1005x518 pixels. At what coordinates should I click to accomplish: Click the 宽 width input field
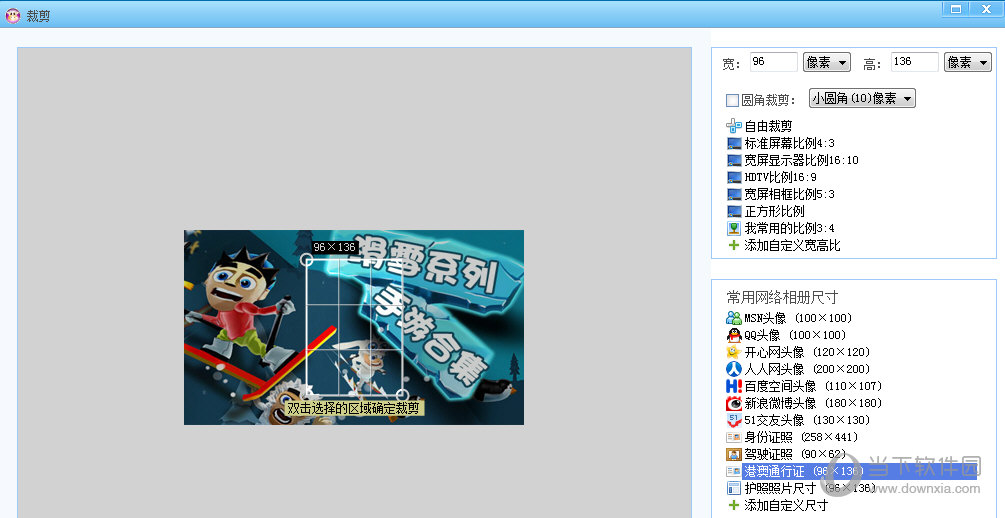click(773, 62)
